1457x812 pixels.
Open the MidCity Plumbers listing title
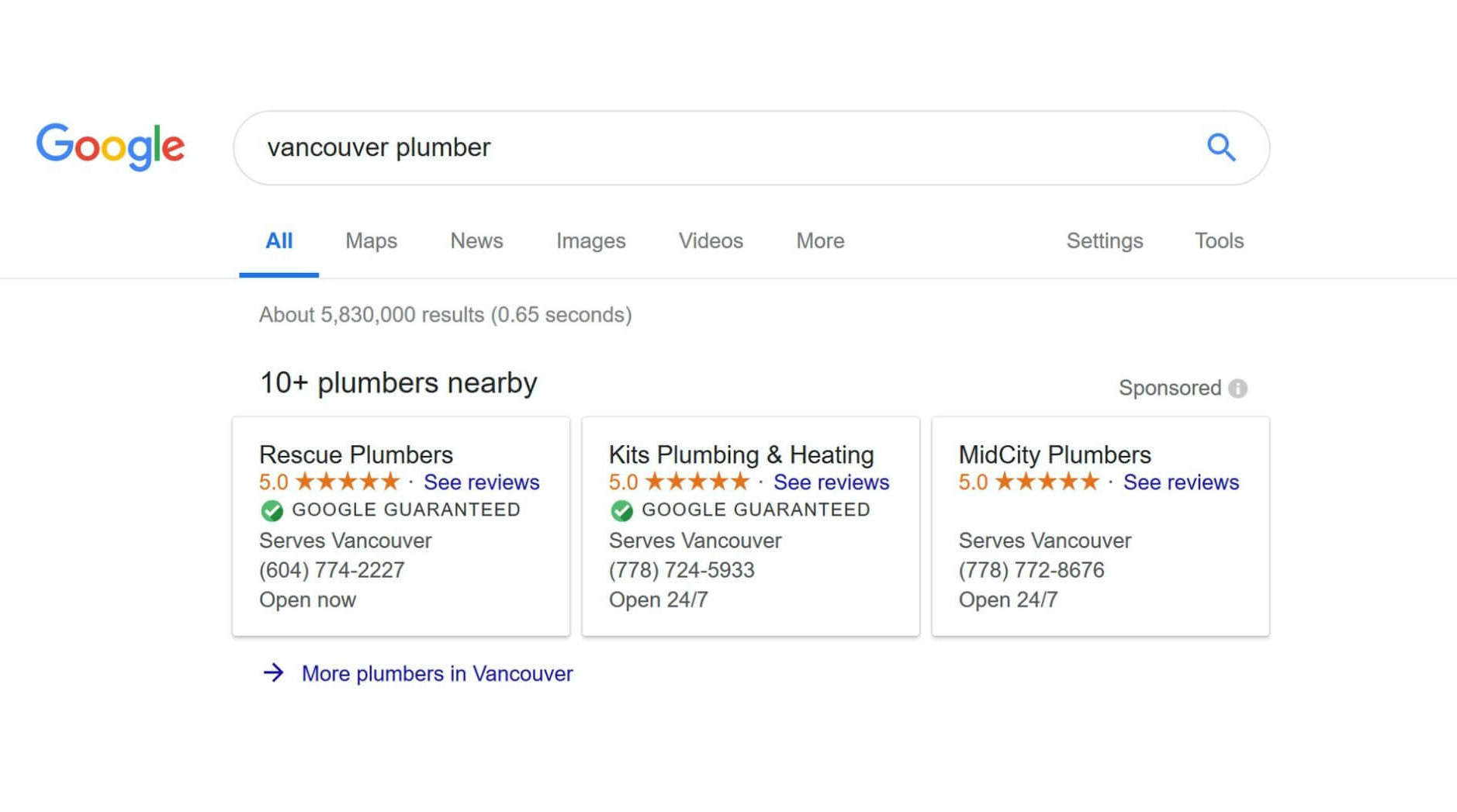(1054, 454)
